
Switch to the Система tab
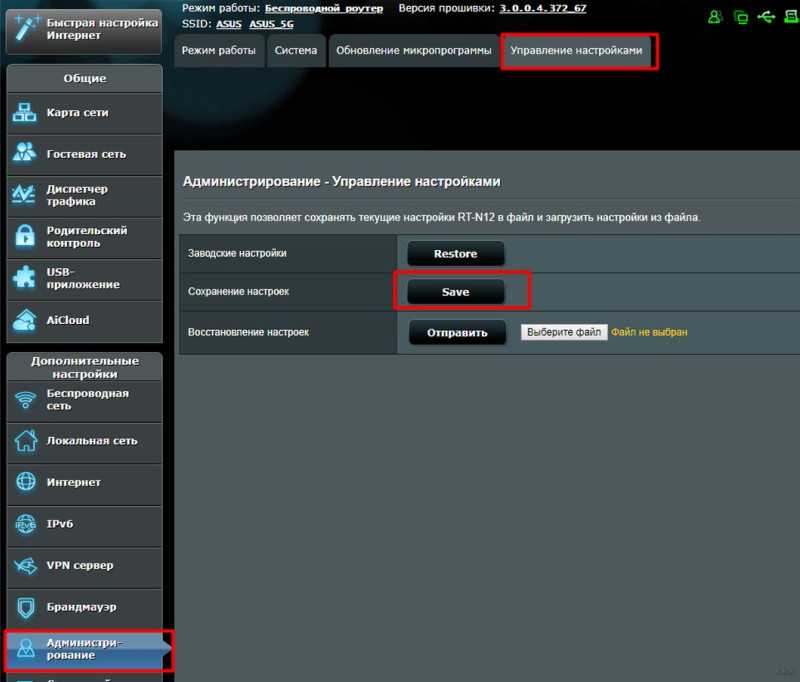tap(295, 50)
